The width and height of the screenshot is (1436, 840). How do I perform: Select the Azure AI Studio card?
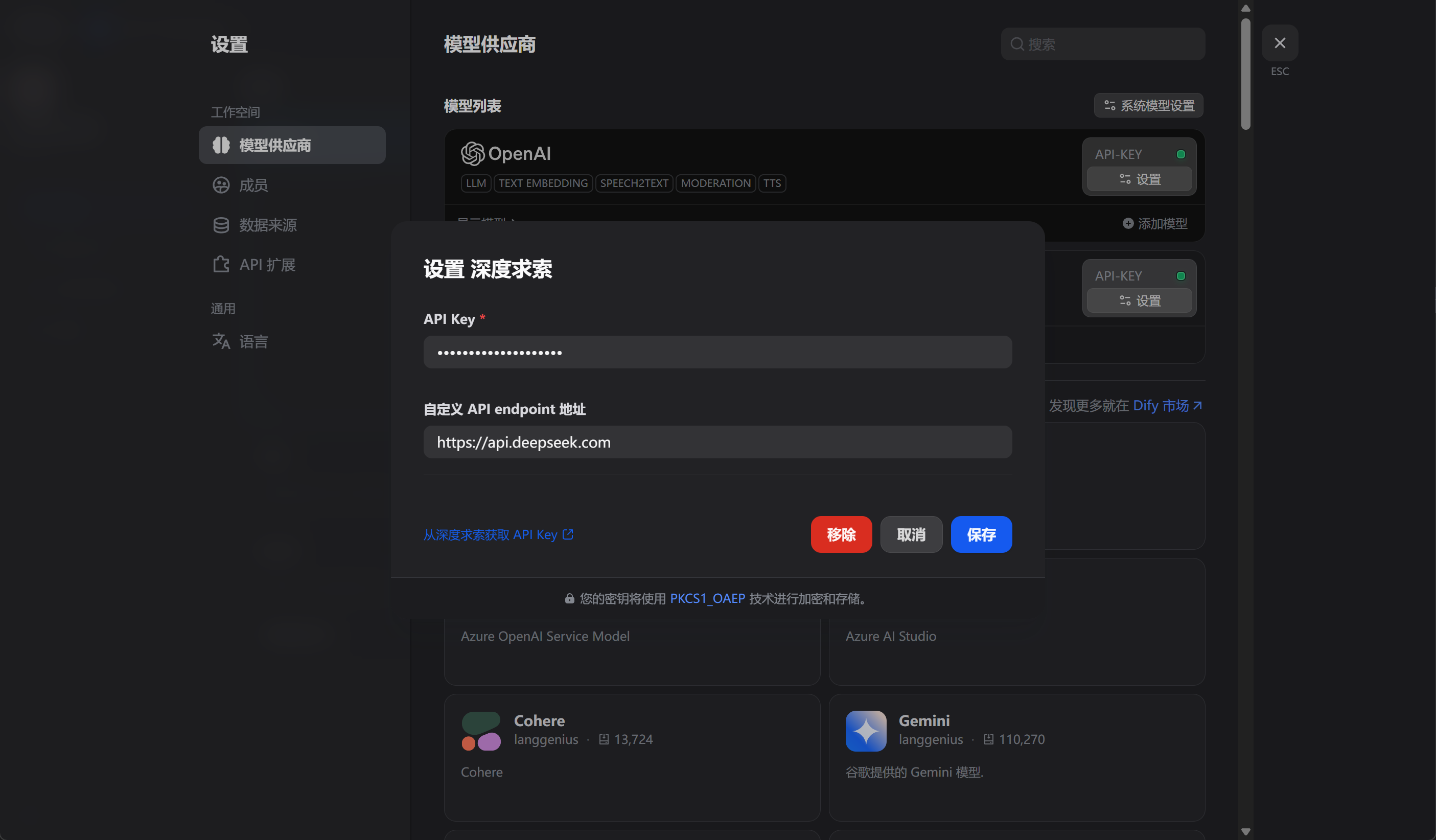(x=1017, y=651)
